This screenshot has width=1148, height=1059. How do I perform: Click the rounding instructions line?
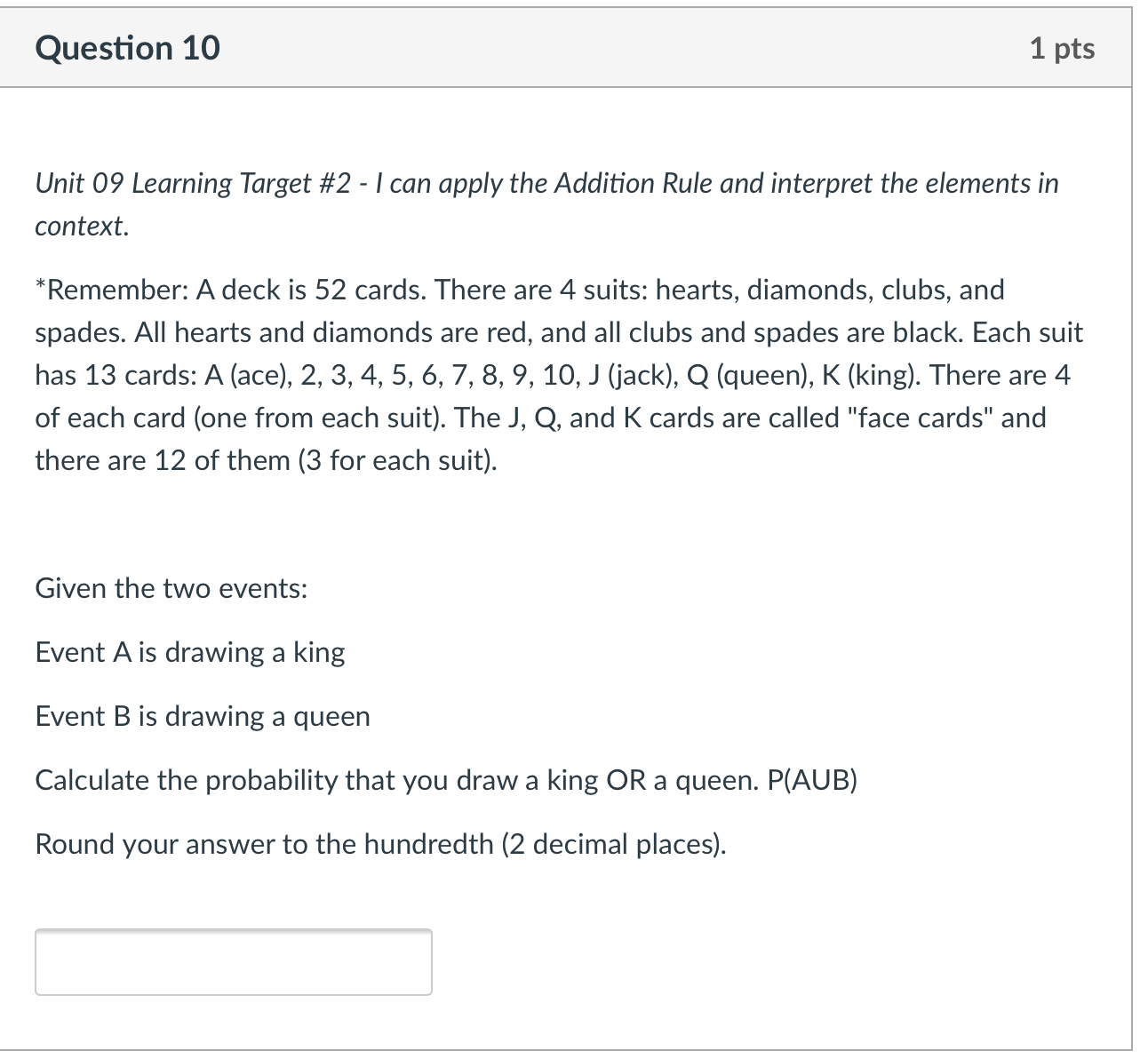(381, 844)
